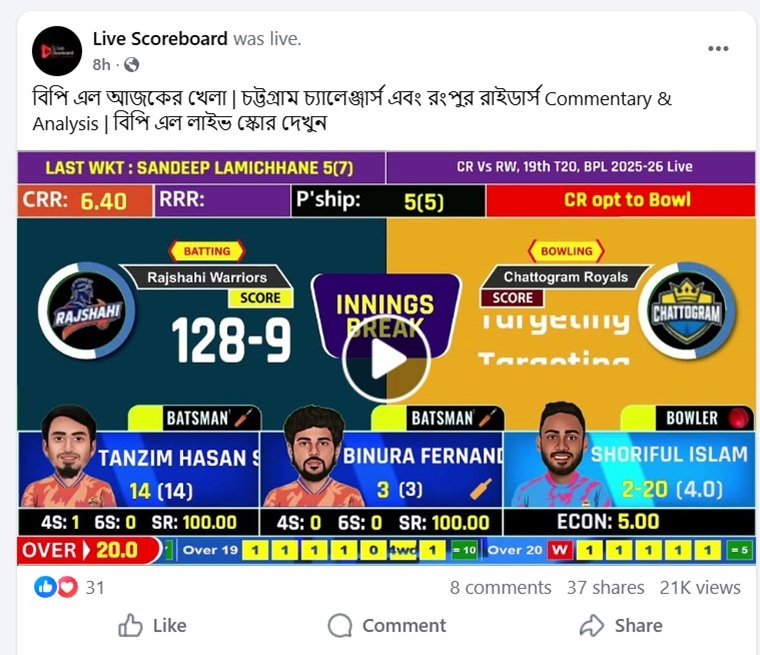Click the public globe audience icon

[131, 64]
